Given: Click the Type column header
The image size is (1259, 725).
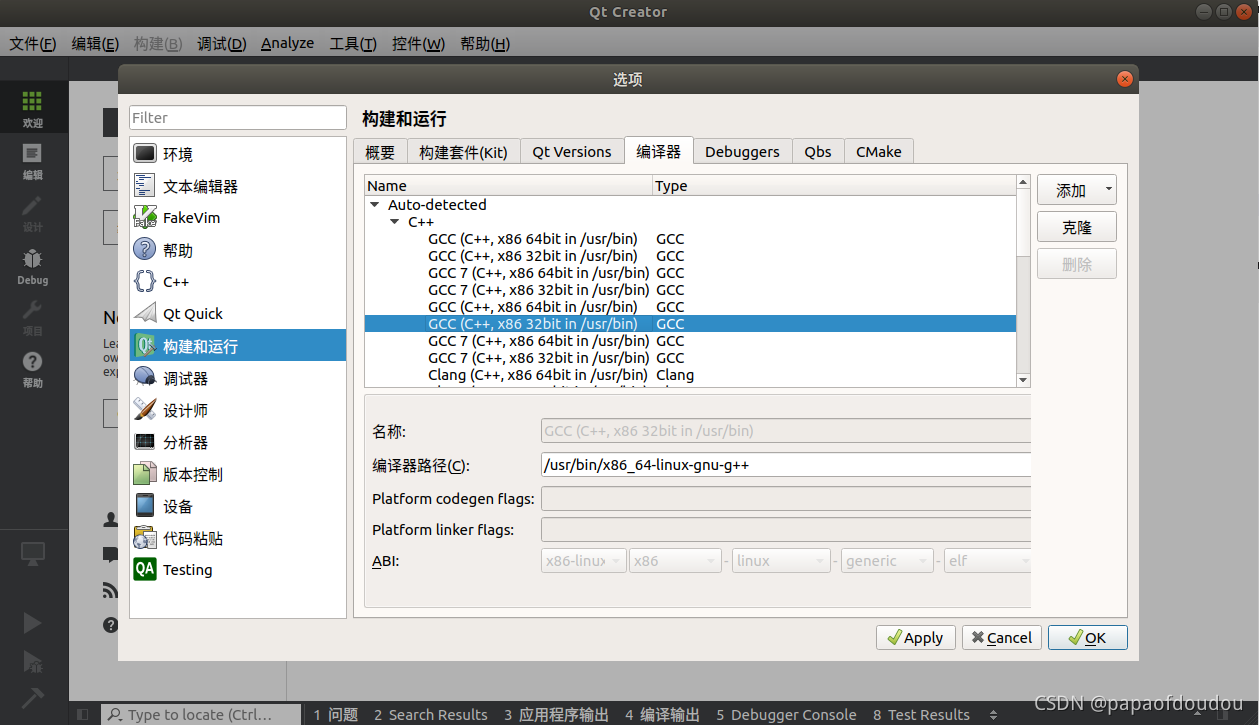Looking at the screenshot, I should point(834,186).
